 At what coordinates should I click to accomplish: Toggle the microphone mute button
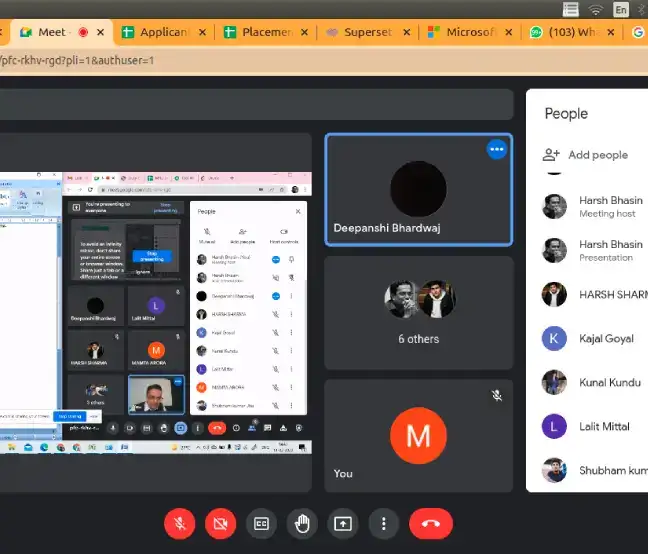coord(181,523)
